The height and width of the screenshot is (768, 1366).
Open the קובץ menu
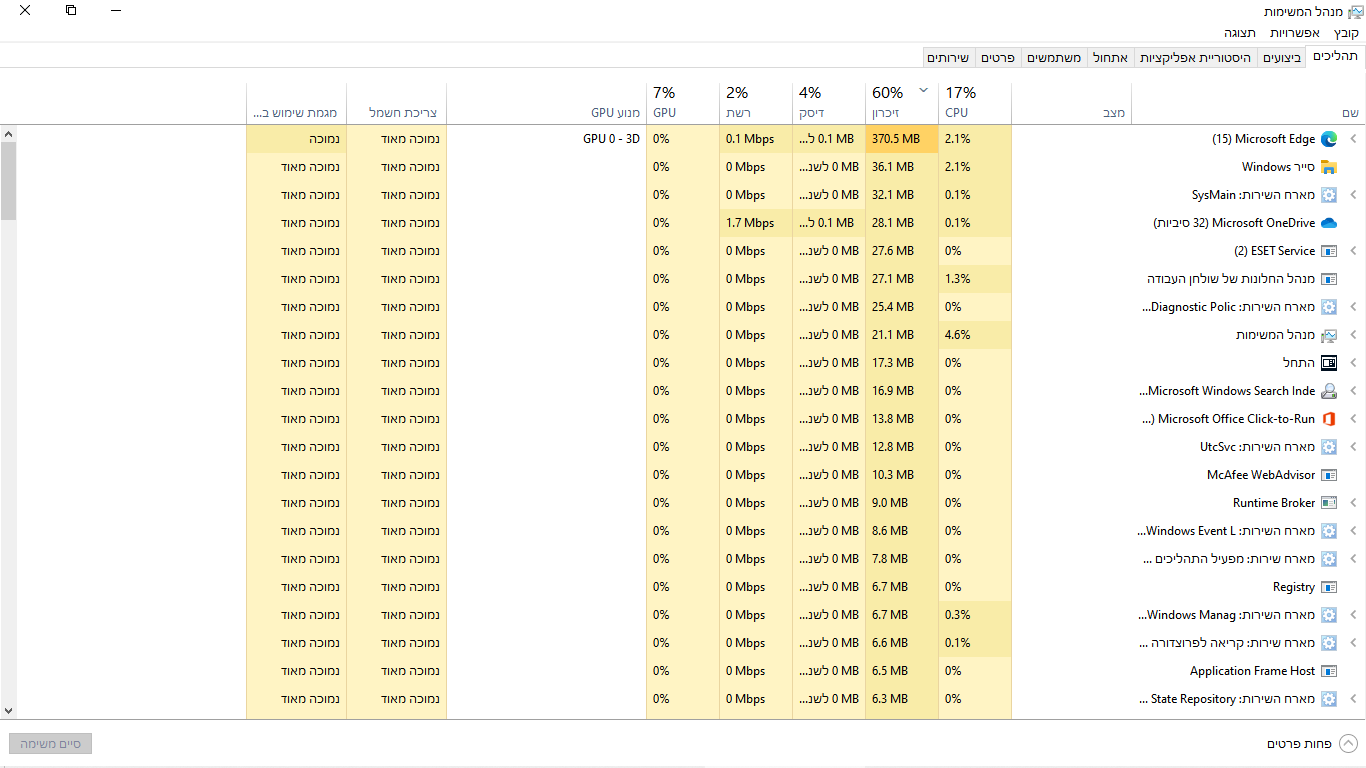(x=1346, y=33)
